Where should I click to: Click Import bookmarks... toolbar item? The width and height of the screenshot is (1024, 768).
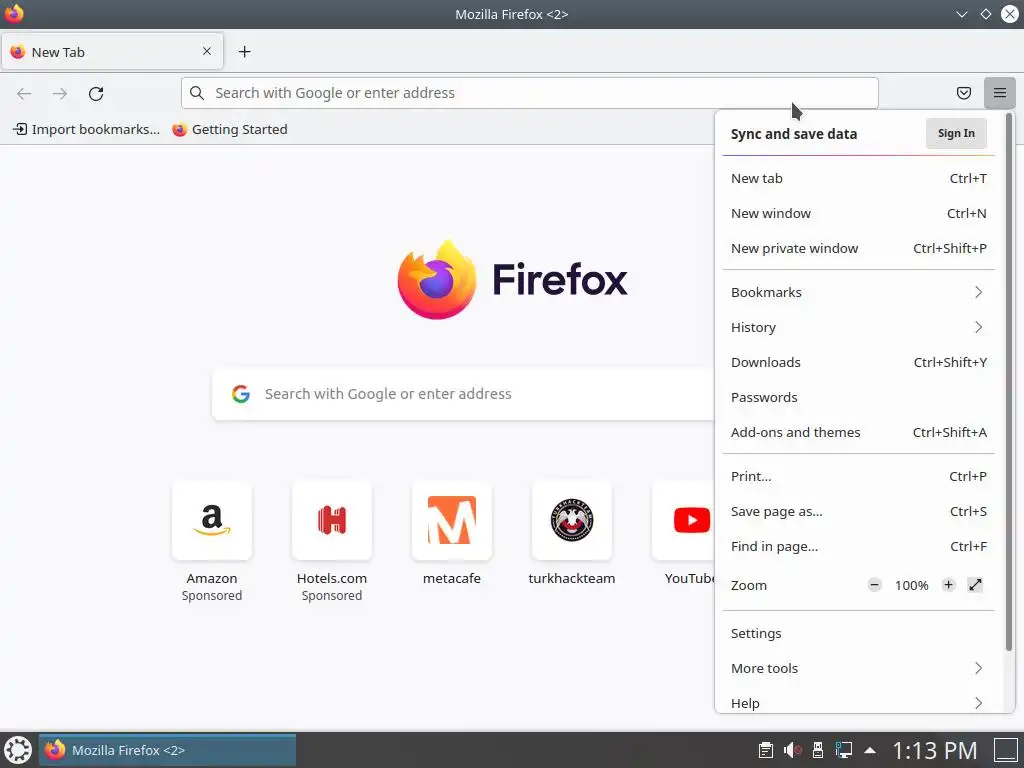coord(86,129)
